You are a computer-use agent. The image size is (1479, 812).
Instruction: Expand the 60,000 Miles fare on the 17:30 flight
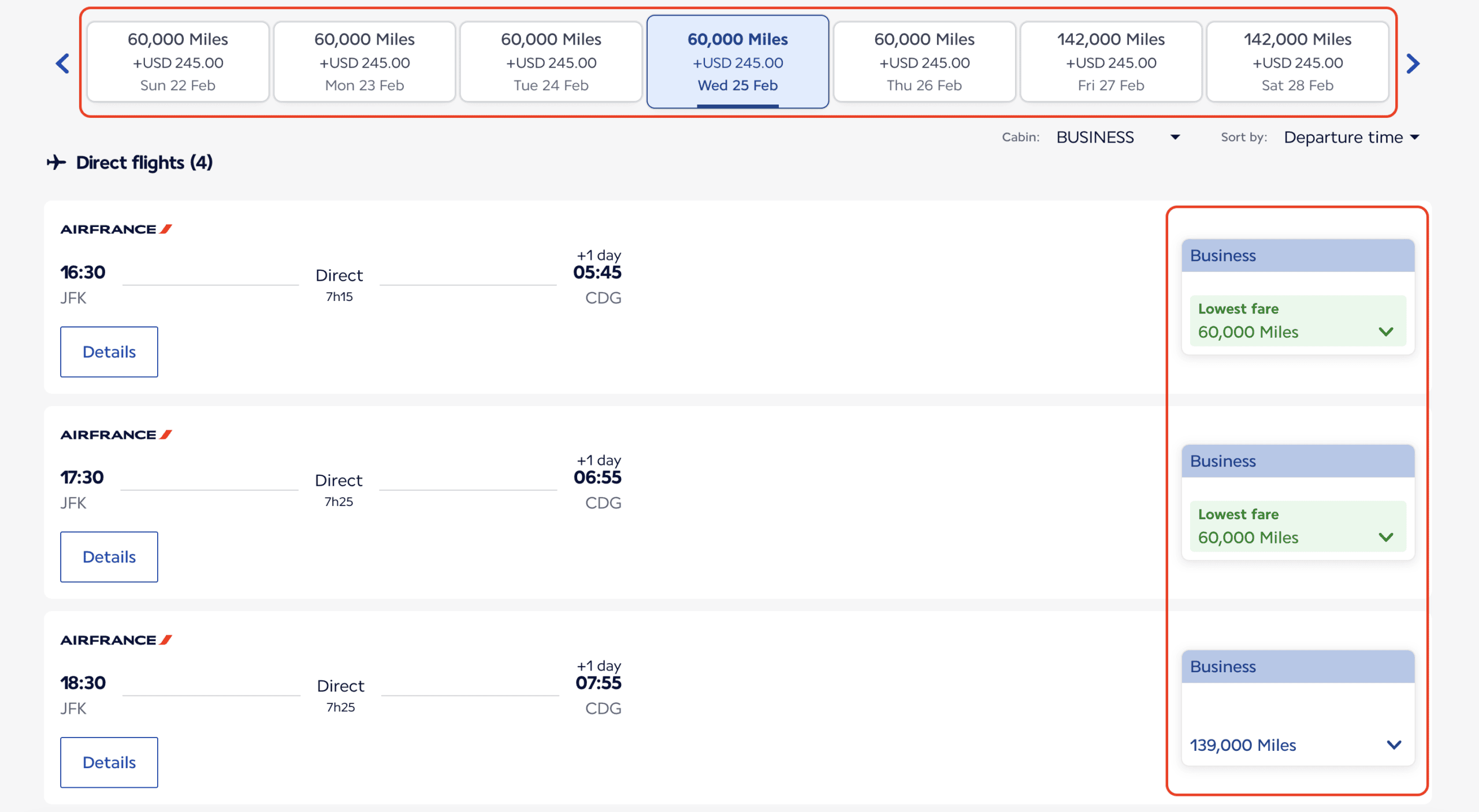click(x=1387, y=537)
